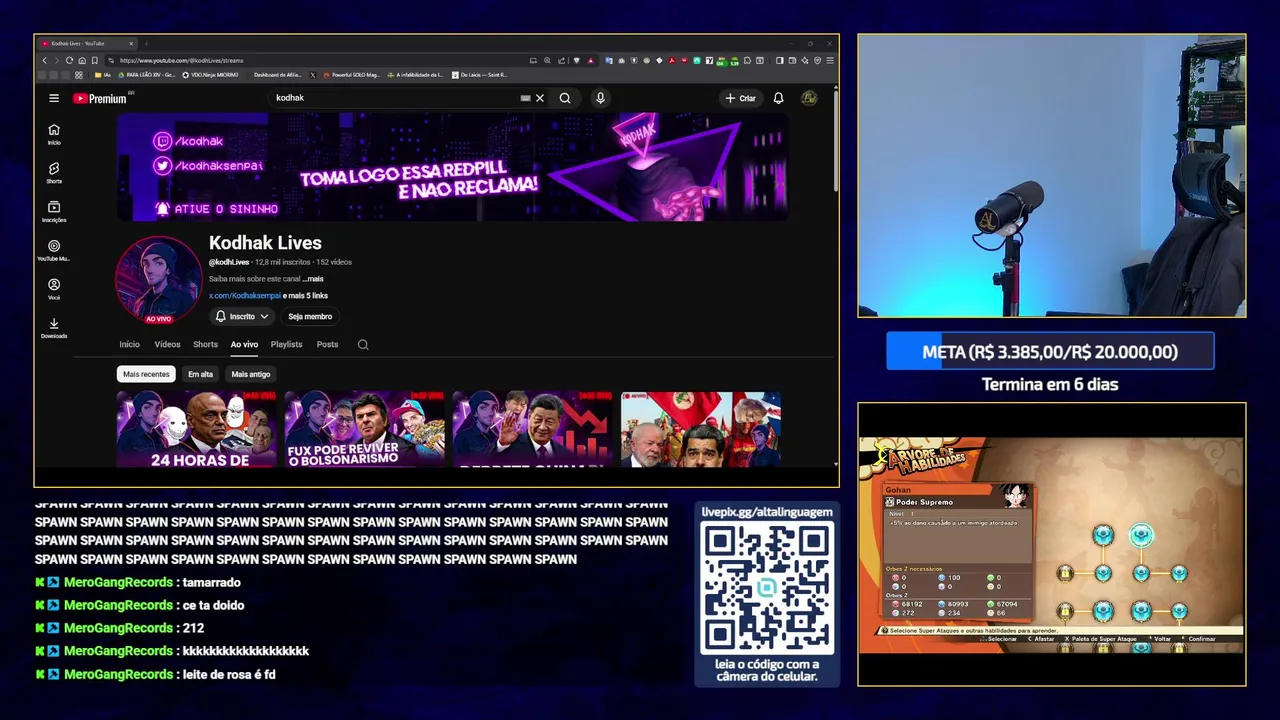Open the VDO.Ninja MIKRIM3 bookmark

(210, 75)
